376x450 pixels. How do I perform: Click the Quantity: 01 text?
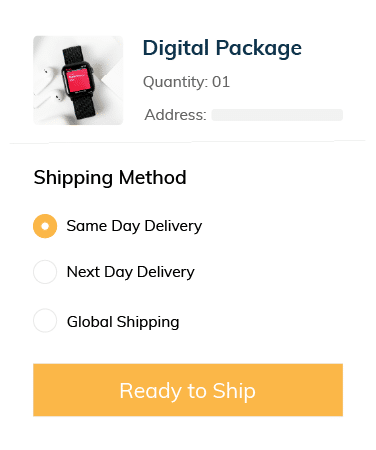pyautogui.click(x=186, y=82)
